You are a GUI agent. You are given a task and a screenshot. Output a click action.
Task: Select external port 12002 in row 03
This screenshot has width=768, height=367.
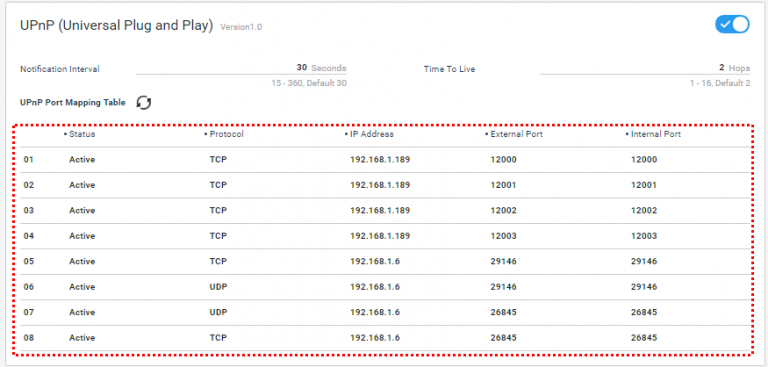(504, 211)
